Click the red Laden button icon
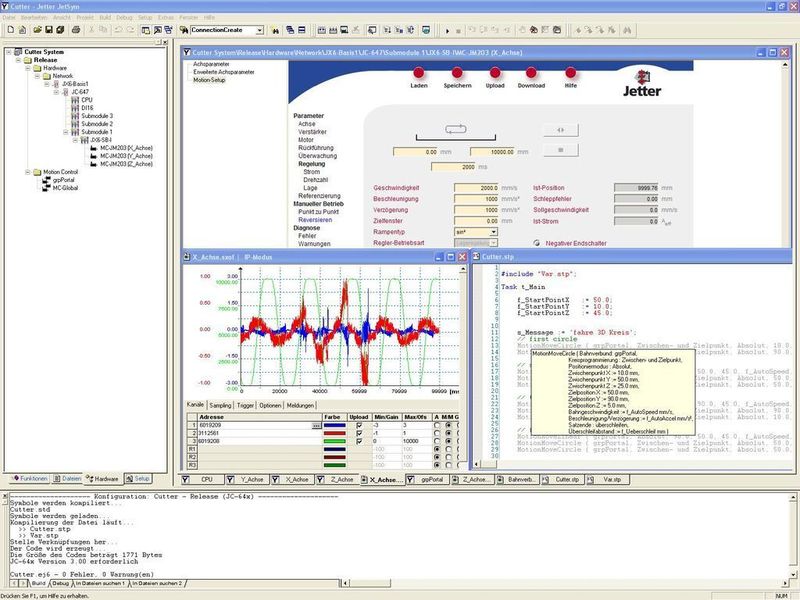This screenshot has width=800, height=600. point(418,73)
